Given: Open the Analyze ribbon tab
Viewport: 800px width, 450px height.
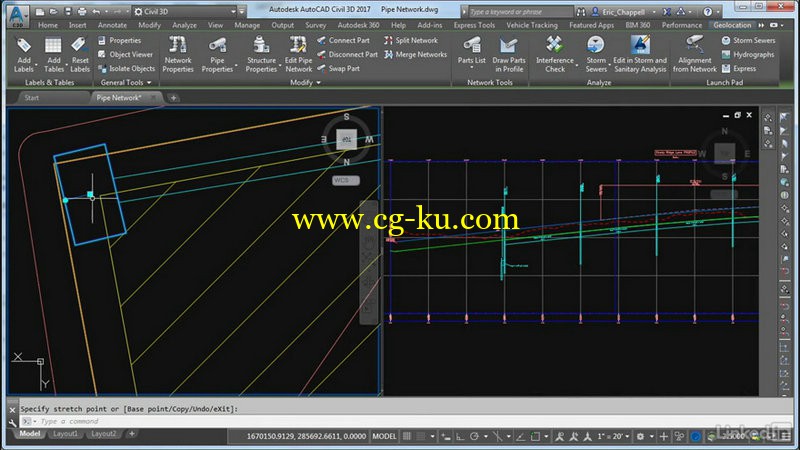Looking at the screenshot, I should (x=184, y=25).
